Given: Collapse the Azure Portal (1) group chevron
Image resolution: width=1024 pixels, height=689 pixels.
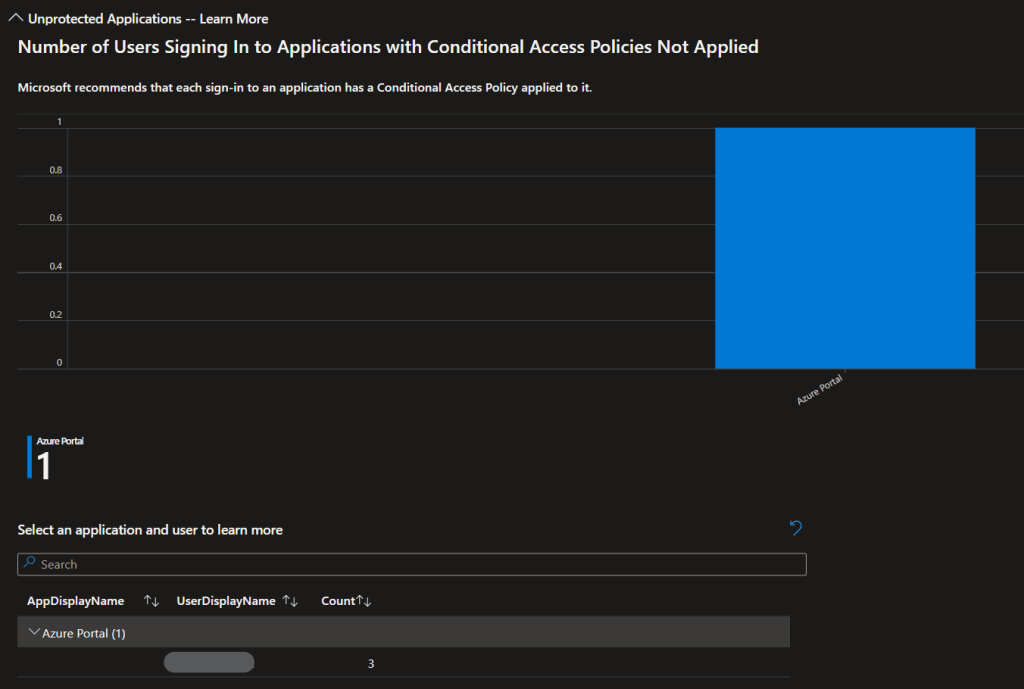Looking at the screenshot, I should pyautogui.click(x=34, y=632).
